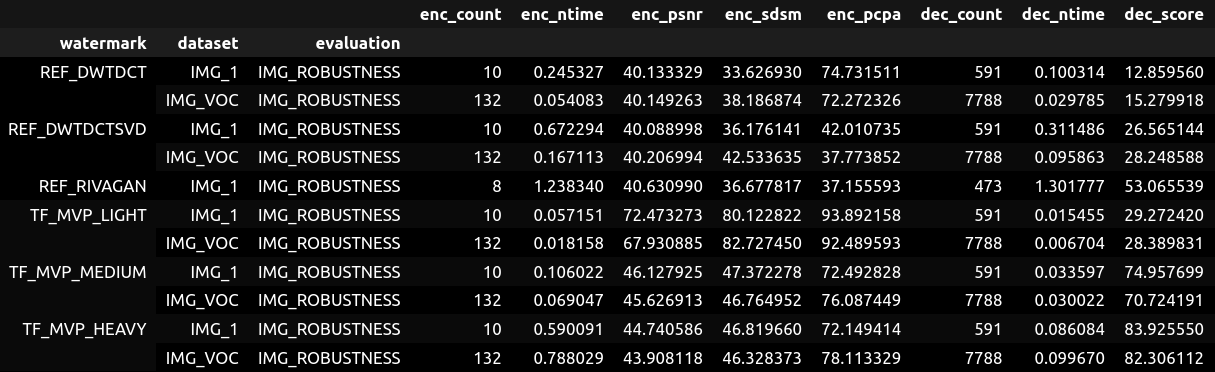
Task: Click the evaluation index header
Action: tap(357, 43)
